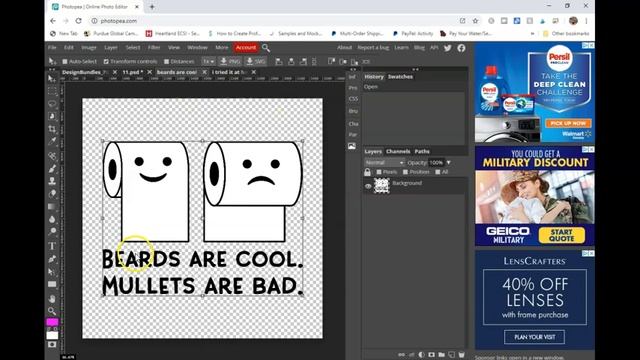Select the Lasso tool
This screenshot has height=360, width=640.
tap(52, 104)
